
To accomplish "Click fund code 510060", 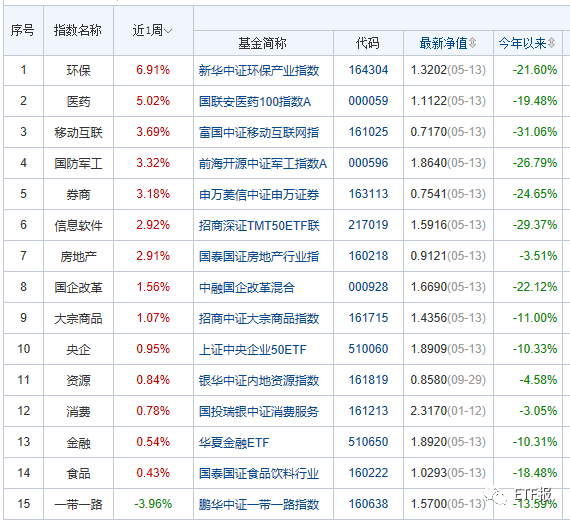I will (x=368, y=349).
